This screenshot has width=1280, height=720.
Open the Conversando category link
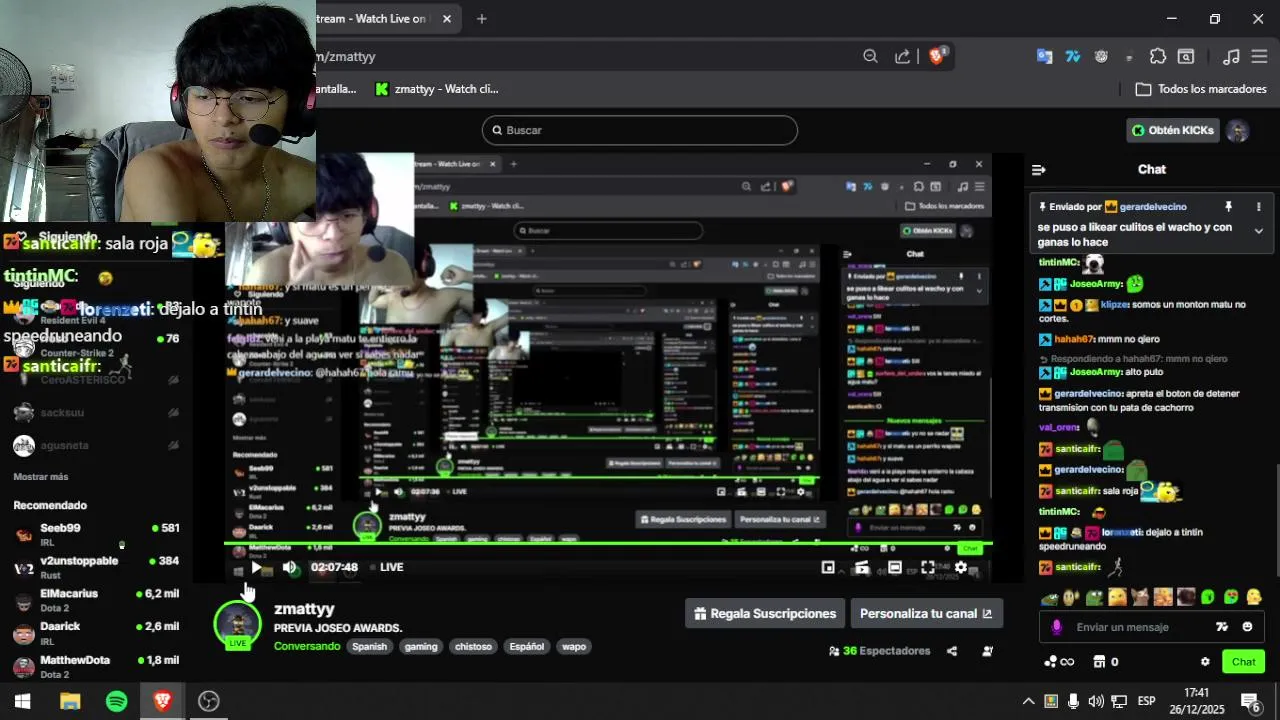(307, 646)
